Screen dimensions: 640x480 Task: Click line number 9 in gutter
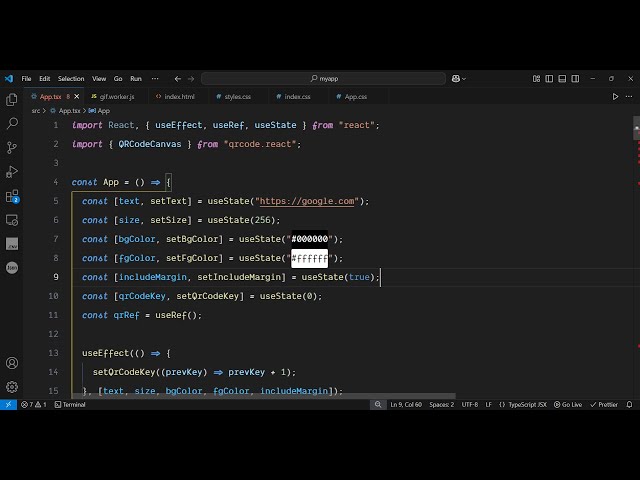[x=56, y=277]
